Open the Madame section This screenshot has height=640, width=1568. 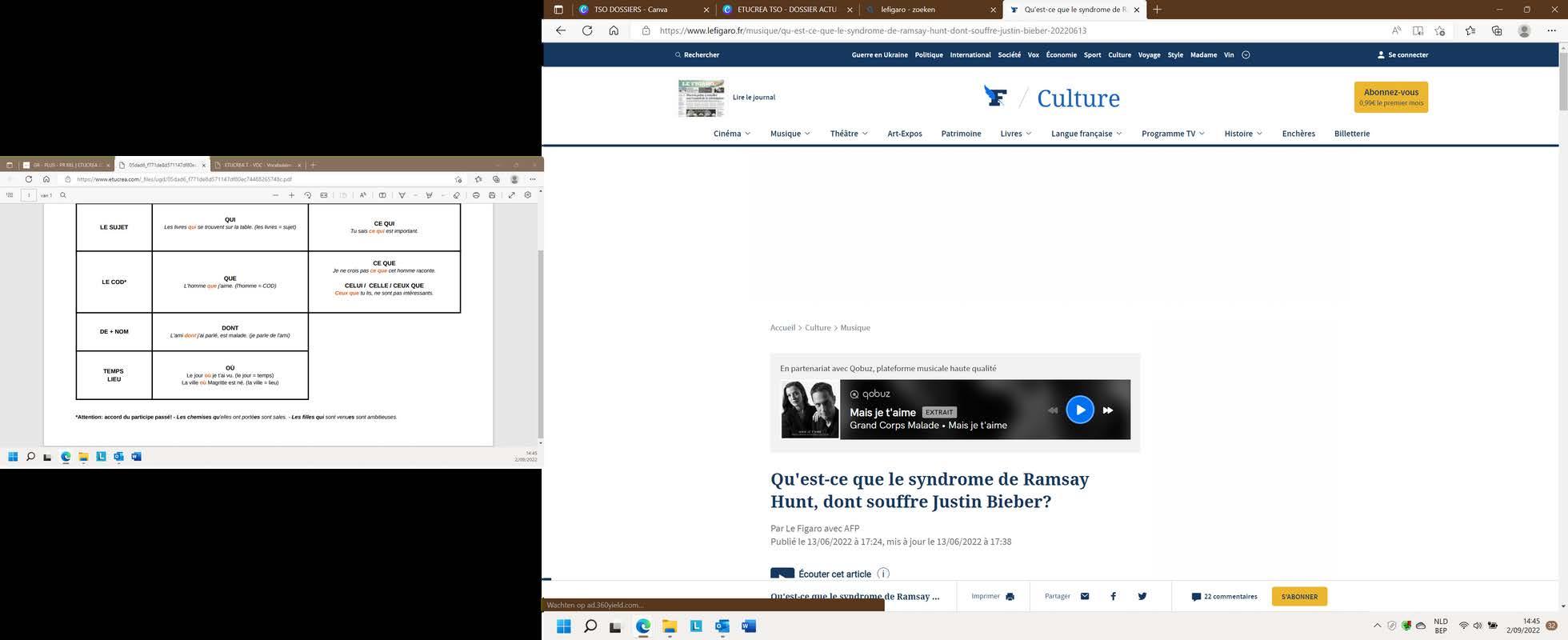tap(1203, 54)
